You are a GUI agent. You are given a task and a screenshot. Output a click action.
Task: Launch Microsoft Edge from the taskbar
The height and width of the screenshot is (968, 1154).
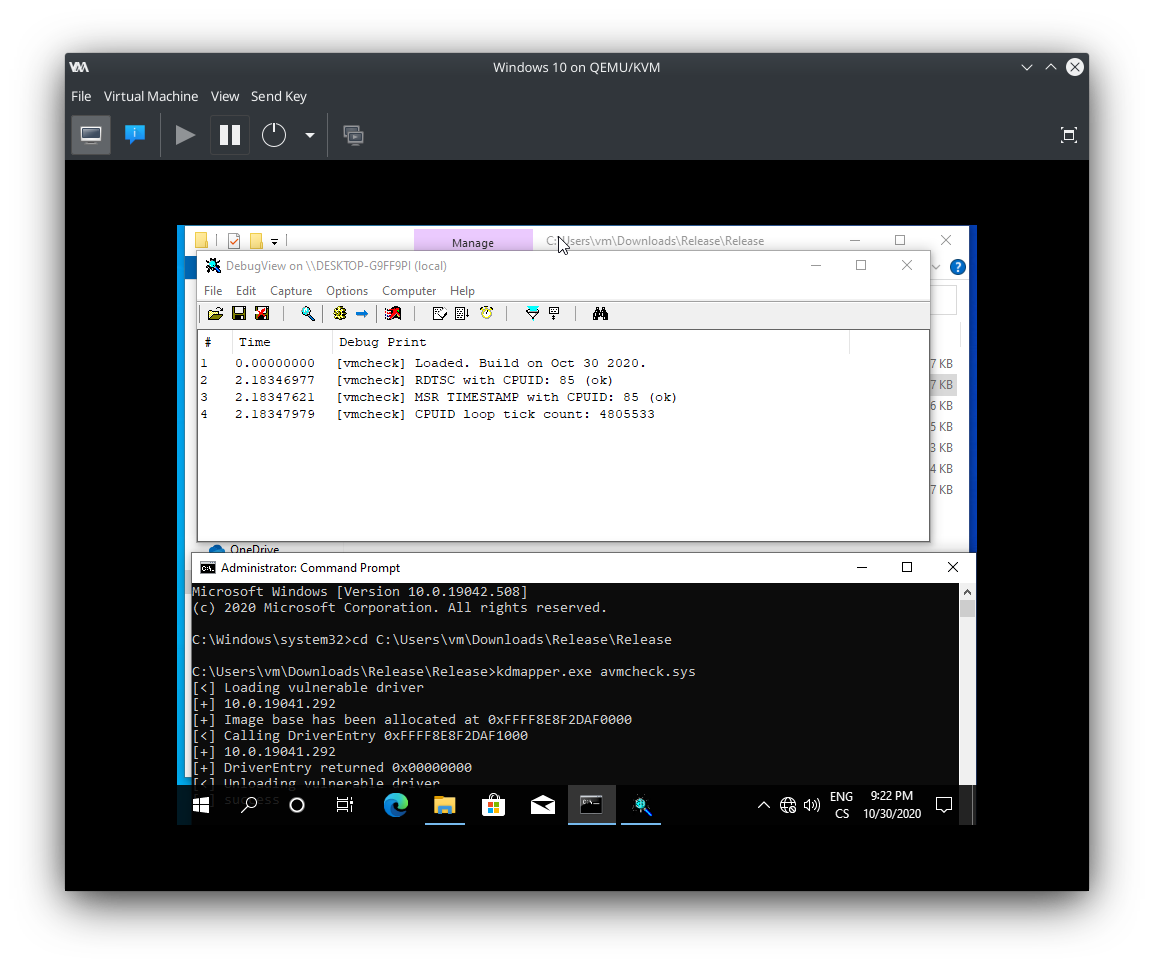pos(396,805)
